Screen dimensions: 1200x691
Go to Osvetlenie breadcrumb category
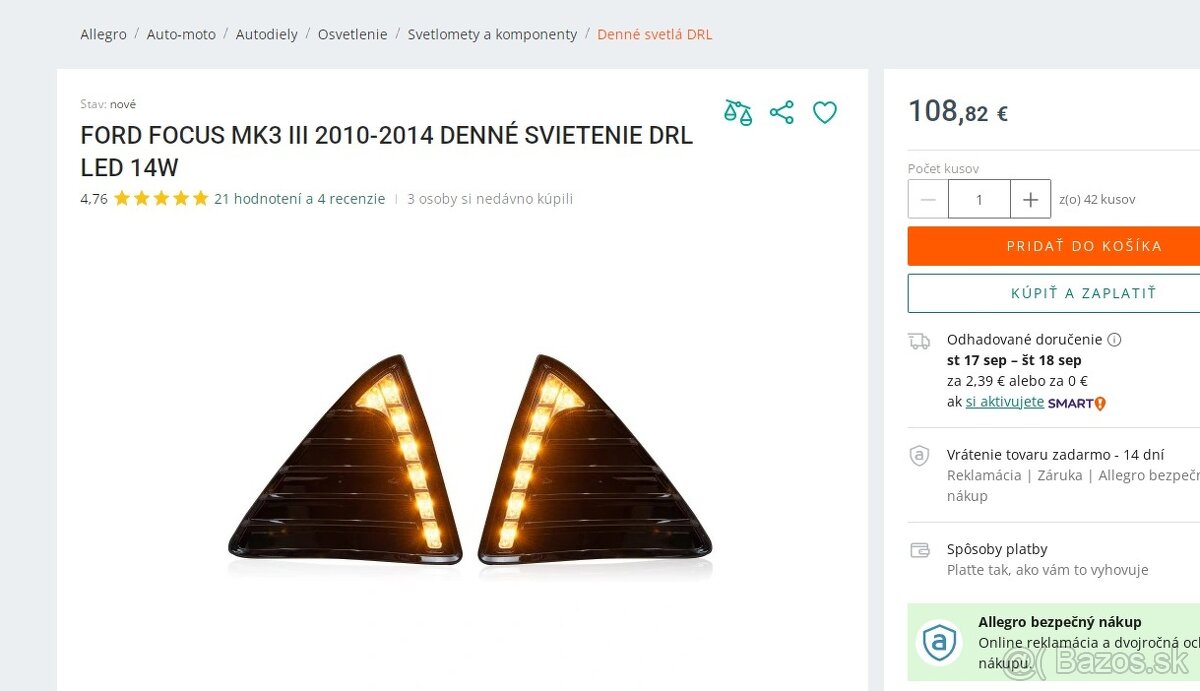pyautogui.click(x=352, y=34)
